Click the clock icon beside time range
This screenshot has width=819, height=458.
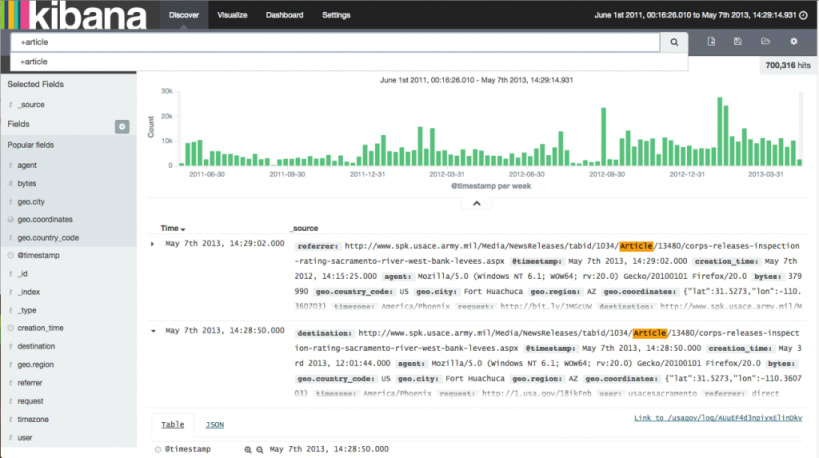[x=803, y=15]
